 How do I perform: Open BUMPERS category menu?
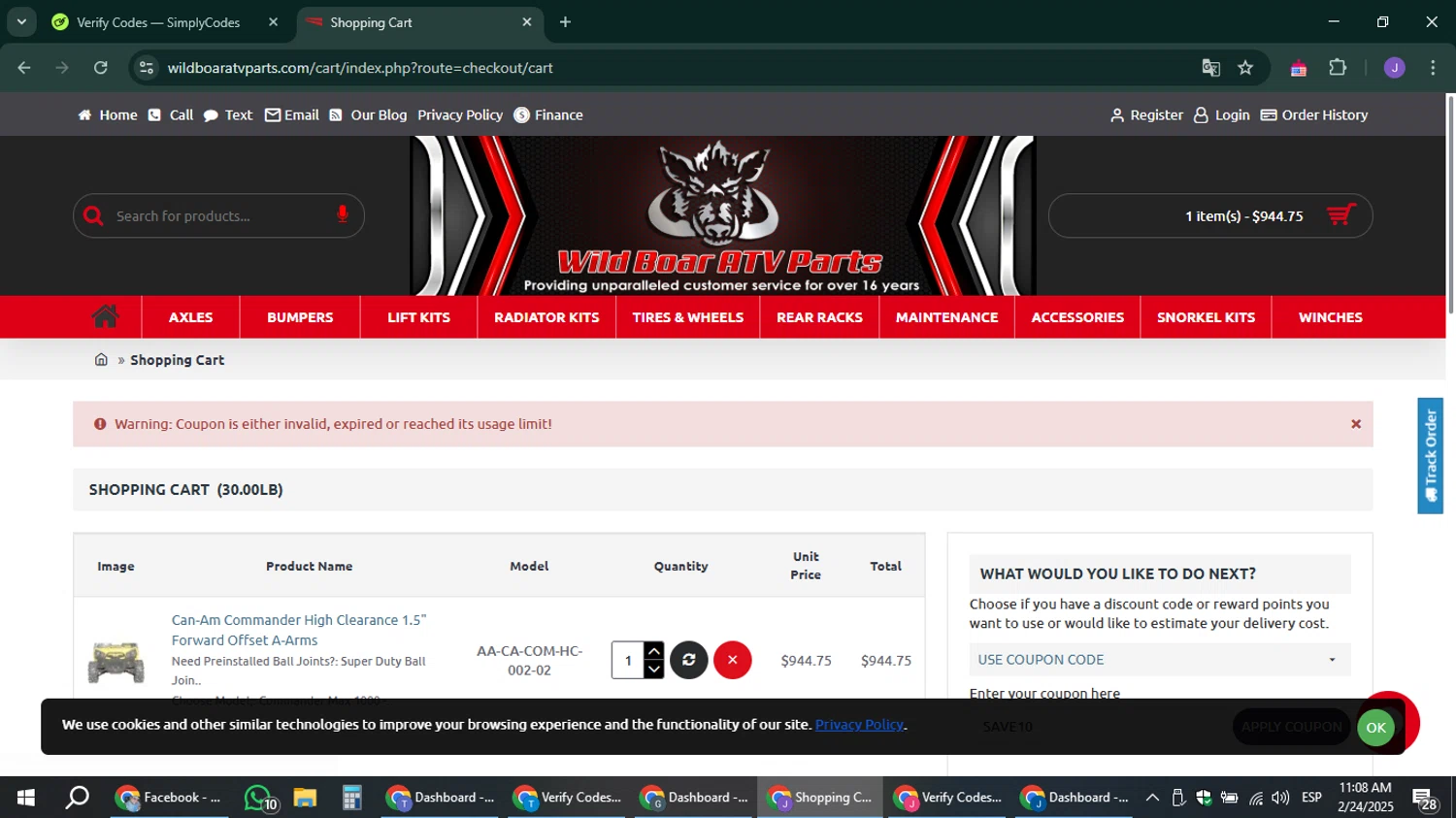pos(300,317)
